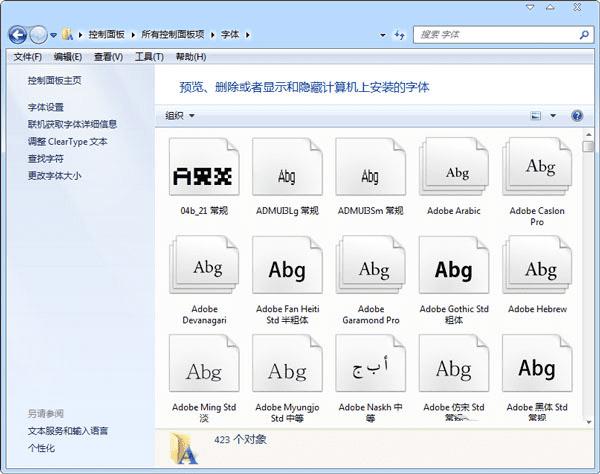The height and width of the screenshot is (474, 600).
Task: Click the Fonts folder icon in address bar
Action: pos(67,34)
